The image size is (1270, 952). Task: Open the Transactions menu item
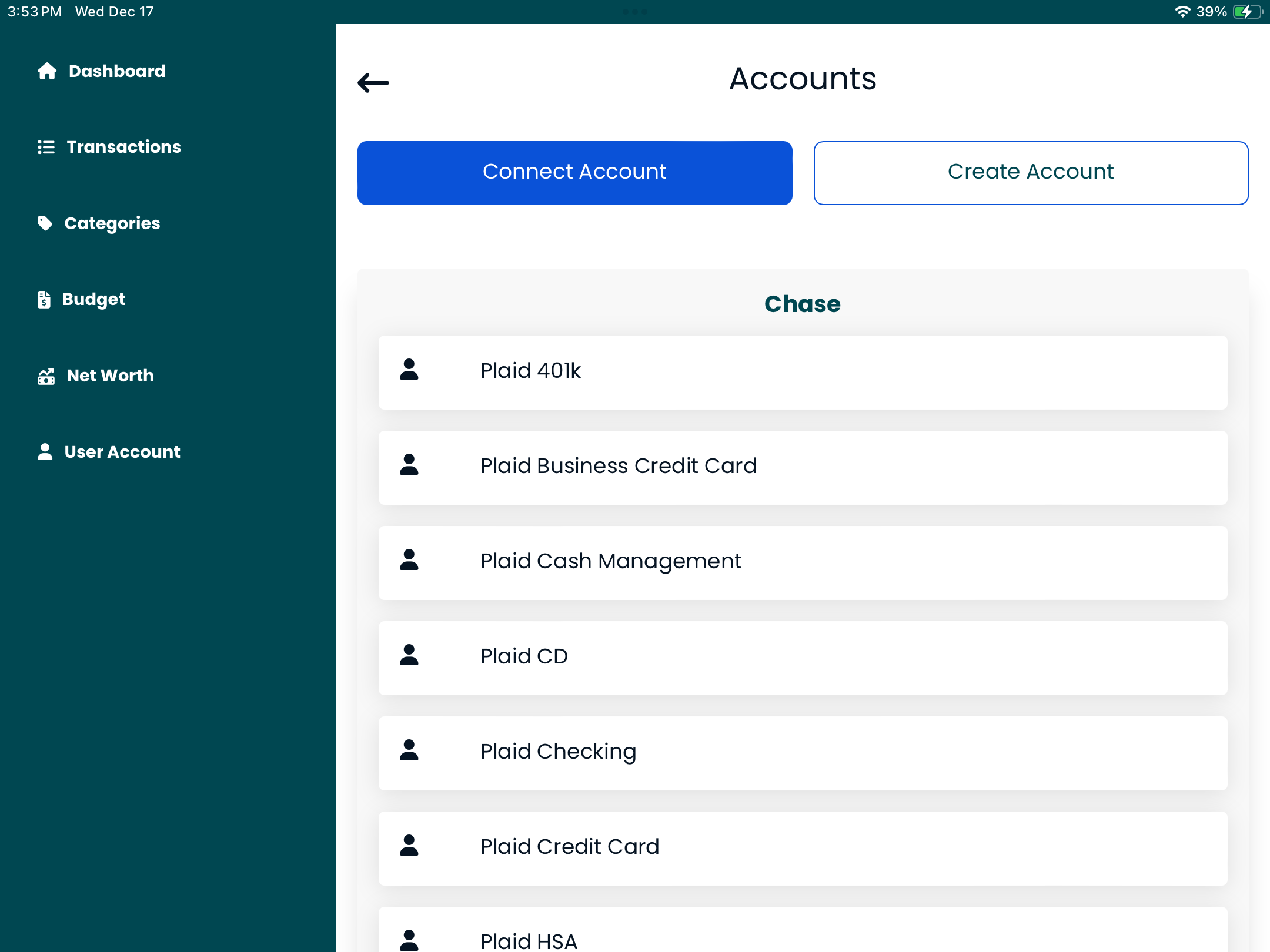coord(123,147)
